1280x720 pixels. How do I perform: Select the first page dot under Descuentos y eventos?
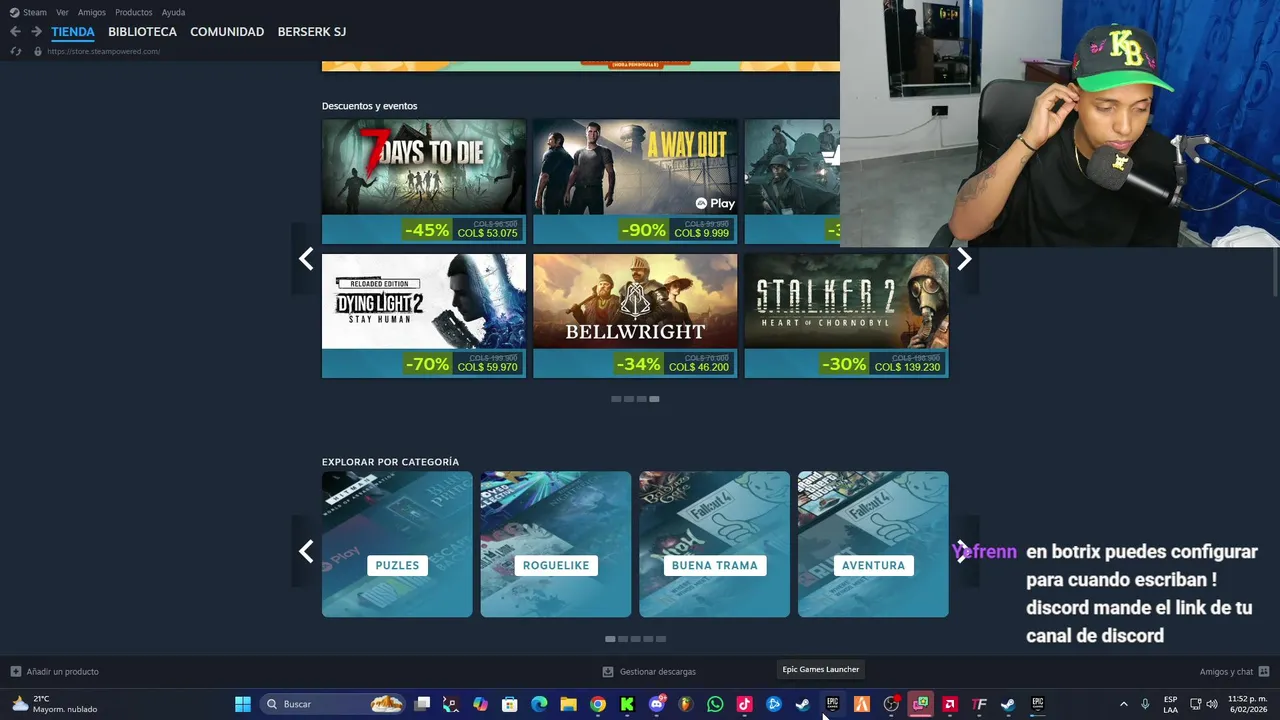tap(616, 399)
